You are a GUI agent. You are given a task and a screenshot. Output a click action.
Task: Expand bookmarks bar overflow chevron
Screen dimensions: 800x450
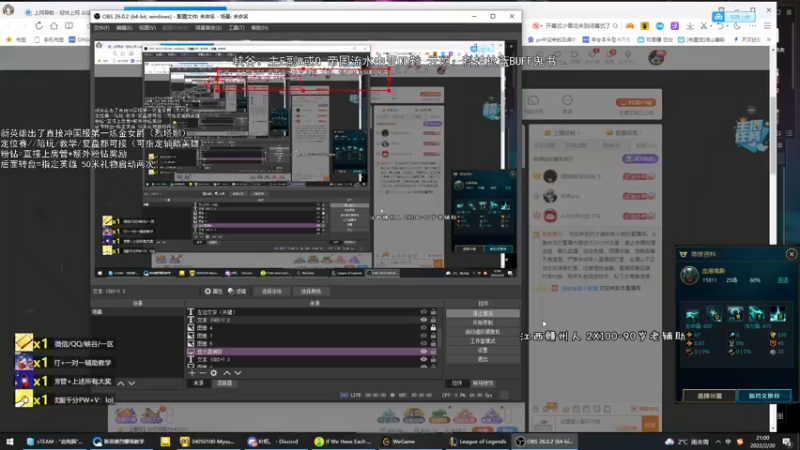pos(768,39)
